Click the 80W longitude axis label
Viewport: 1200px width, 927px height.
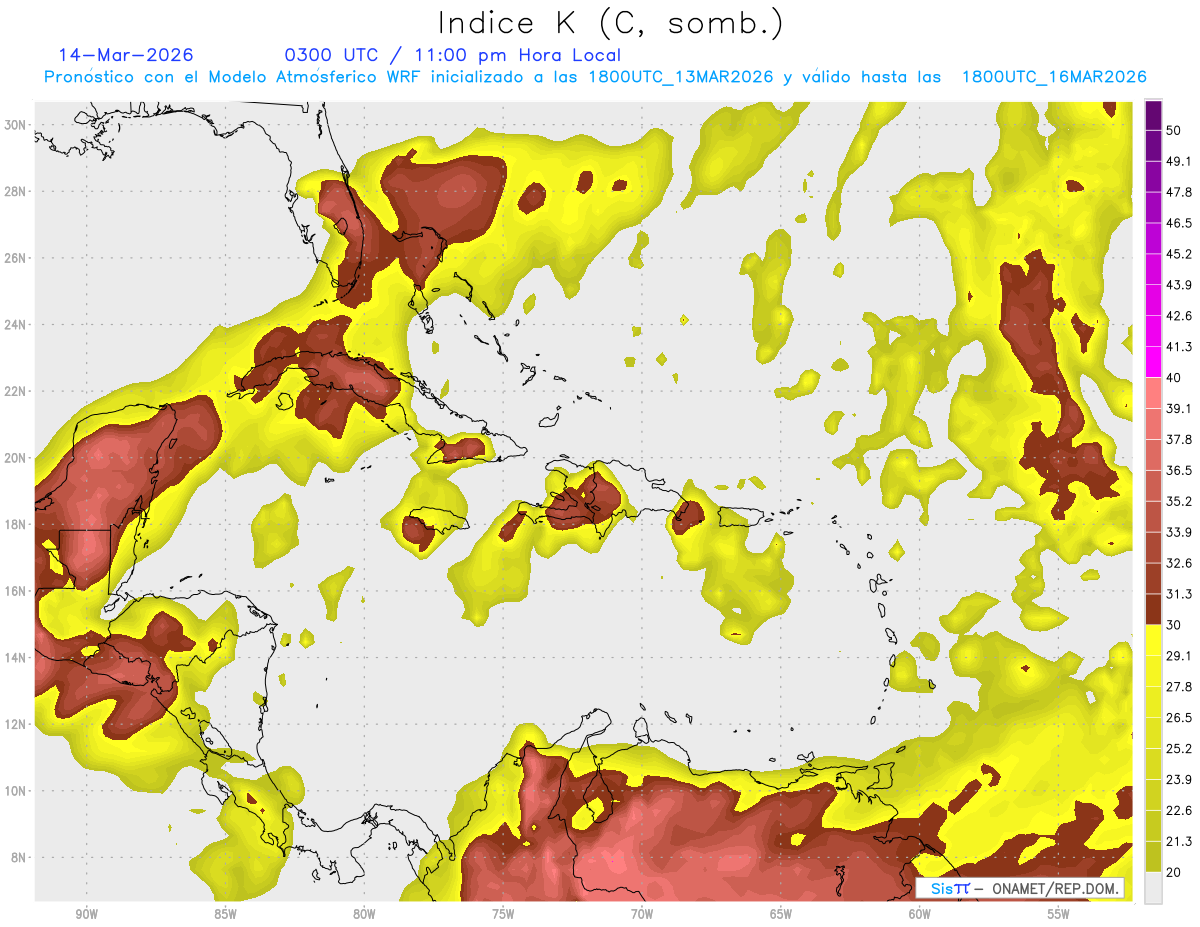364,914
